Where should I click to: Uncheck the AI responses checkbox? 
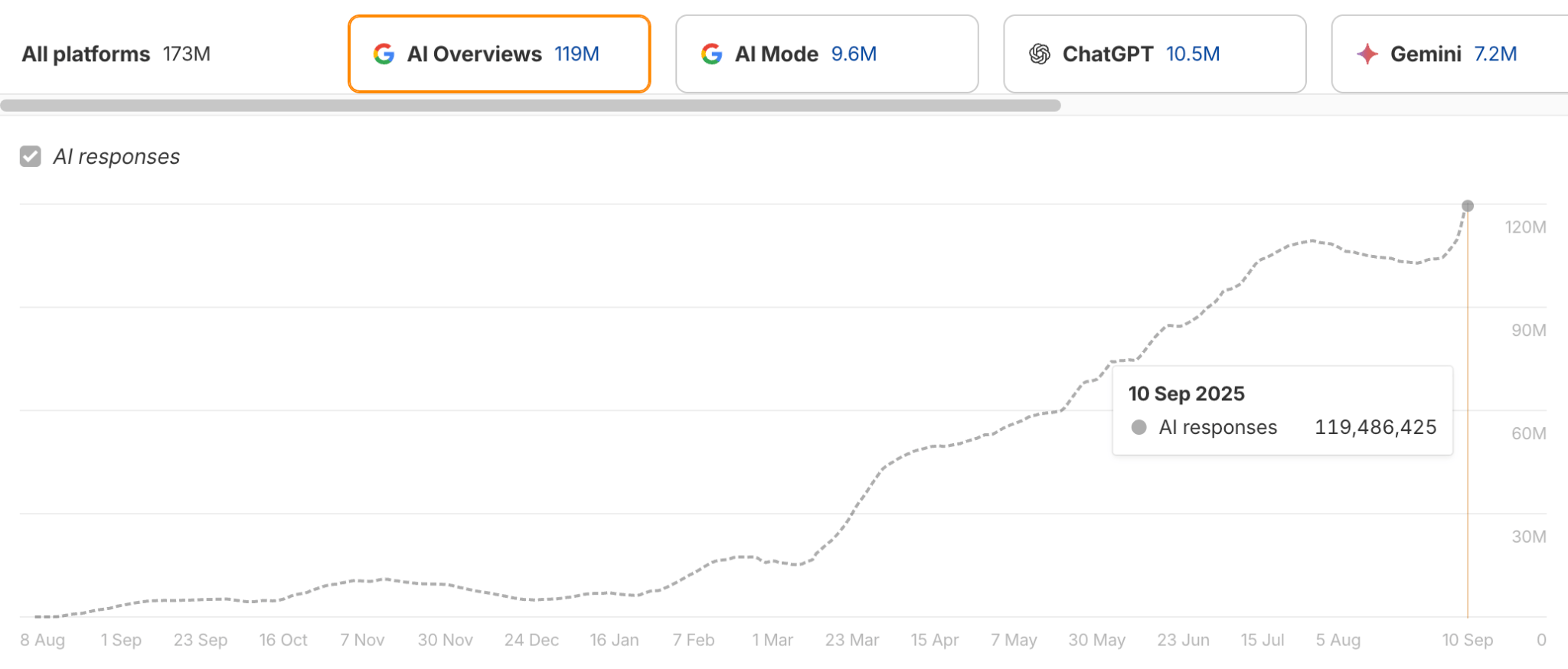tap(31, 157)
